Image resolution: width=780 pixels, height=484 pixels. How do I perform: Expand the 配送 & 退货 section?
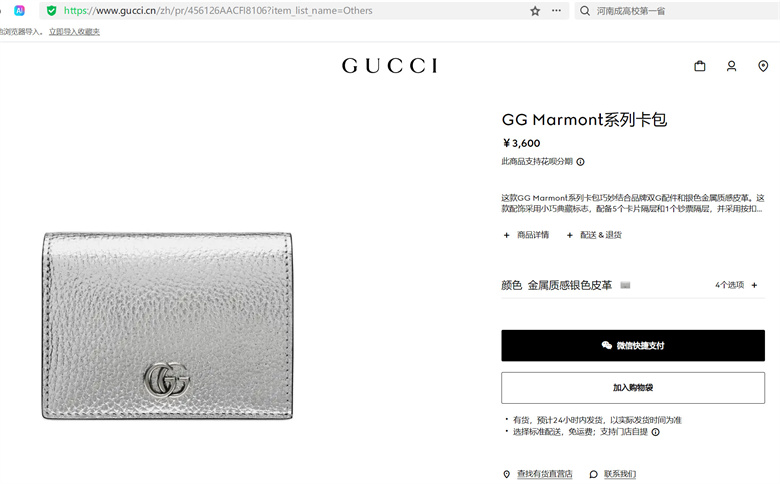click(594, 235)
